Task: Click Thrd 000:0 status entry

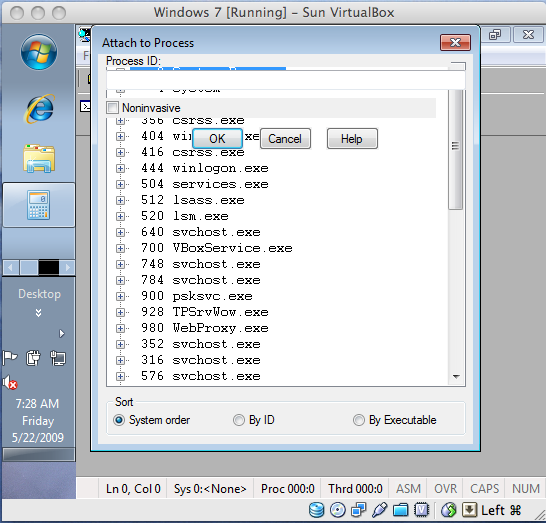Action: click(x=355, y=489)
